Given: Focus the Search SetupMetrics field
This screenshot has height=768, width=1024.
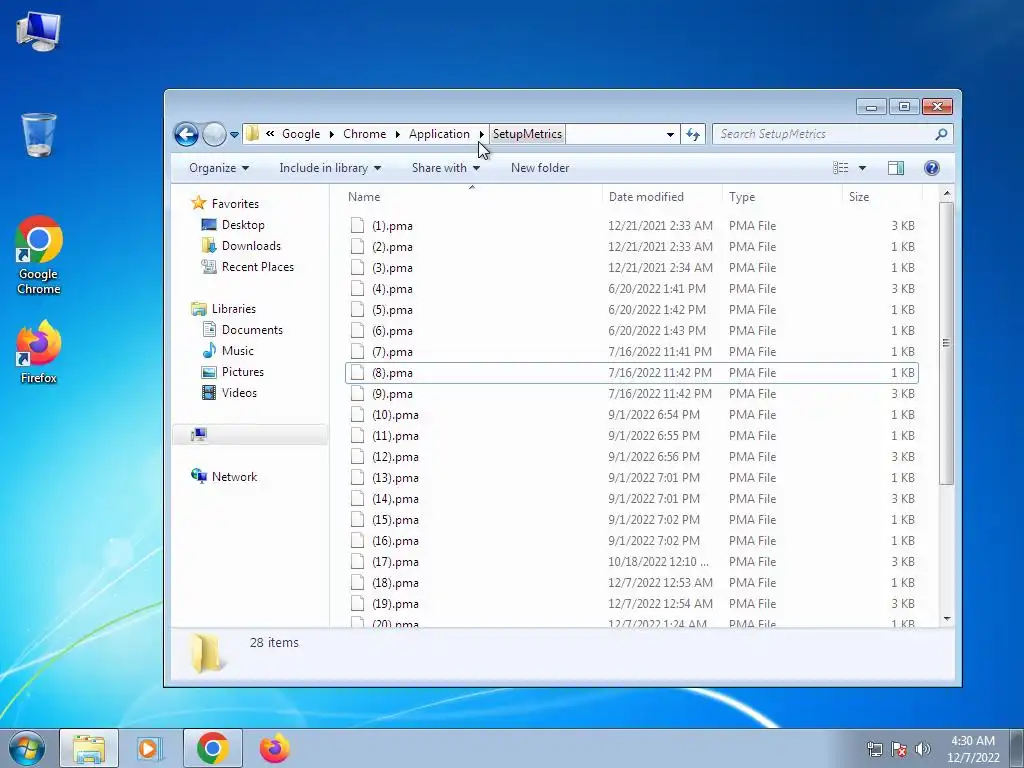Looking at the screenshot, I should tap(832, 134).
